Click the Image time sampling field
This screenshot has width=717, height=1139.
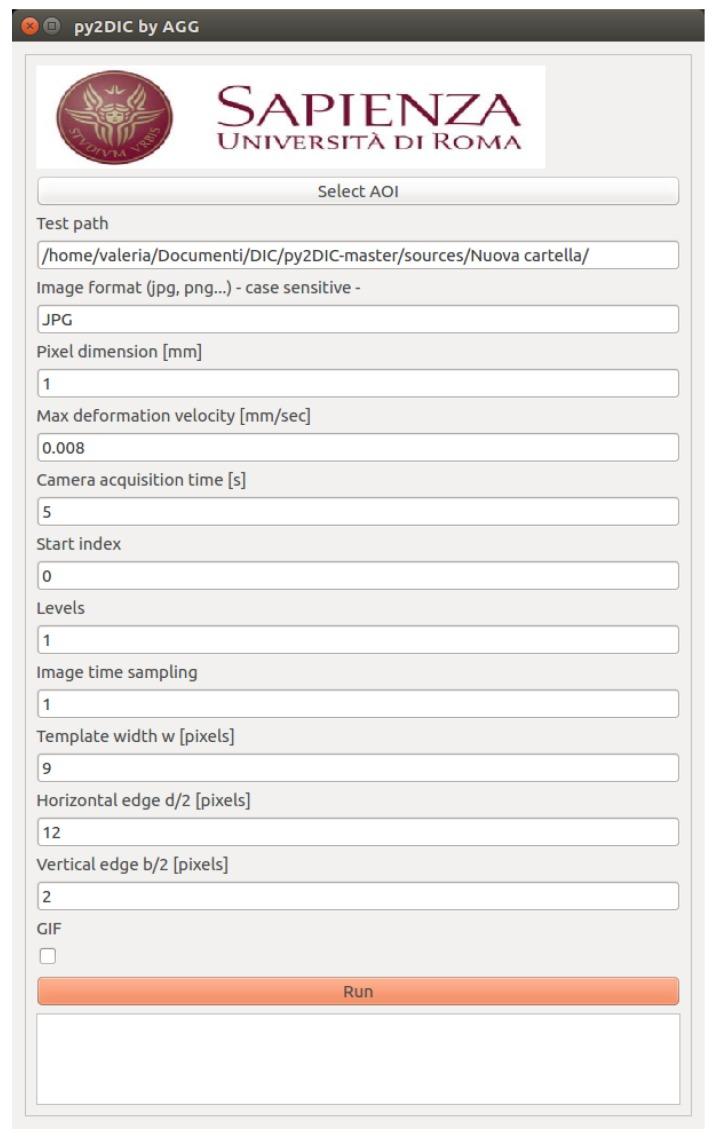coord(358,703)
